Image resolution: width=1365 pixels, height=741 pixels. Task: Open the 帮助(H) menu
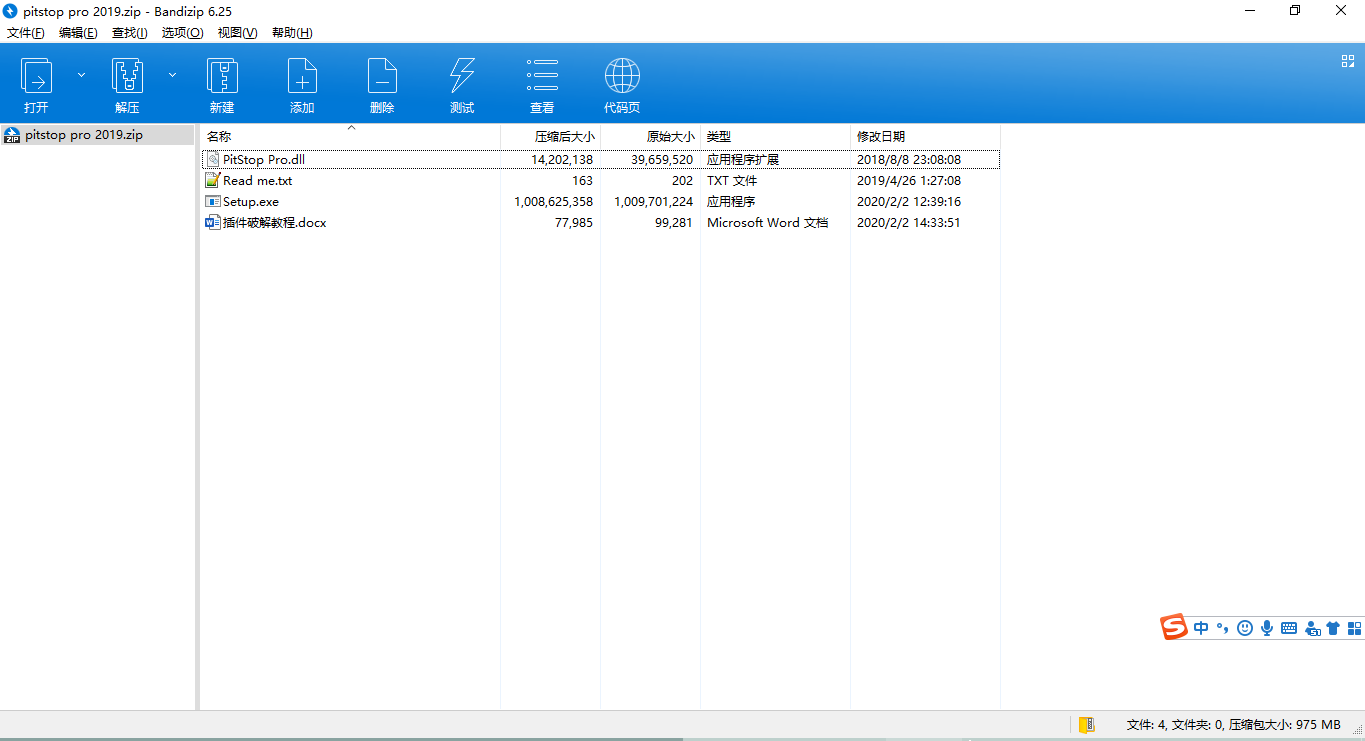(292, 33)
